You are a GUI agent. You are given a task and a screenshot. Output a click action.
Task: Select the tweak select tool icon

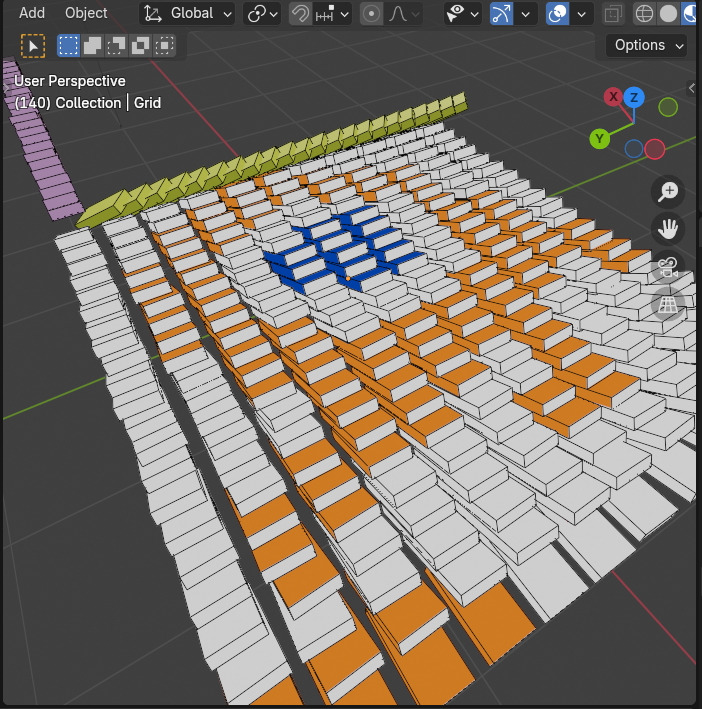[x=33, y=46]
